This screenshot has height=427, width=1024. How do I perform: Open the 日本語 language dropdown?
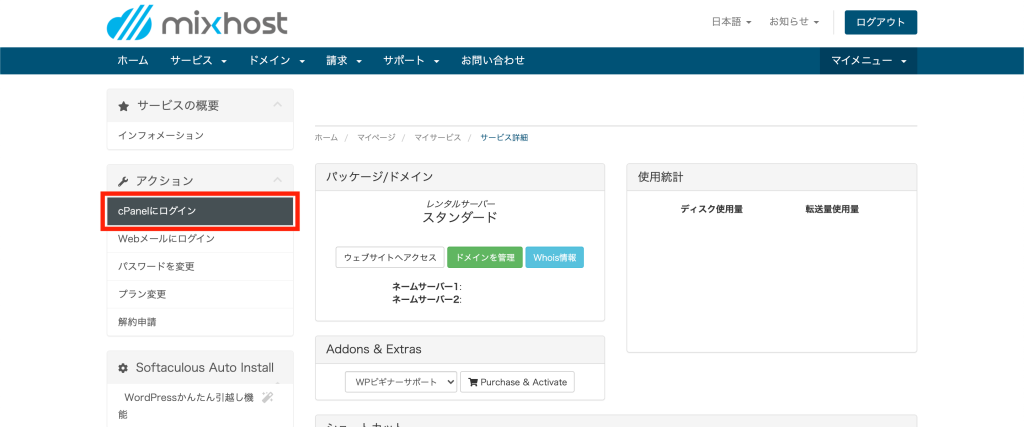point(731,22)
